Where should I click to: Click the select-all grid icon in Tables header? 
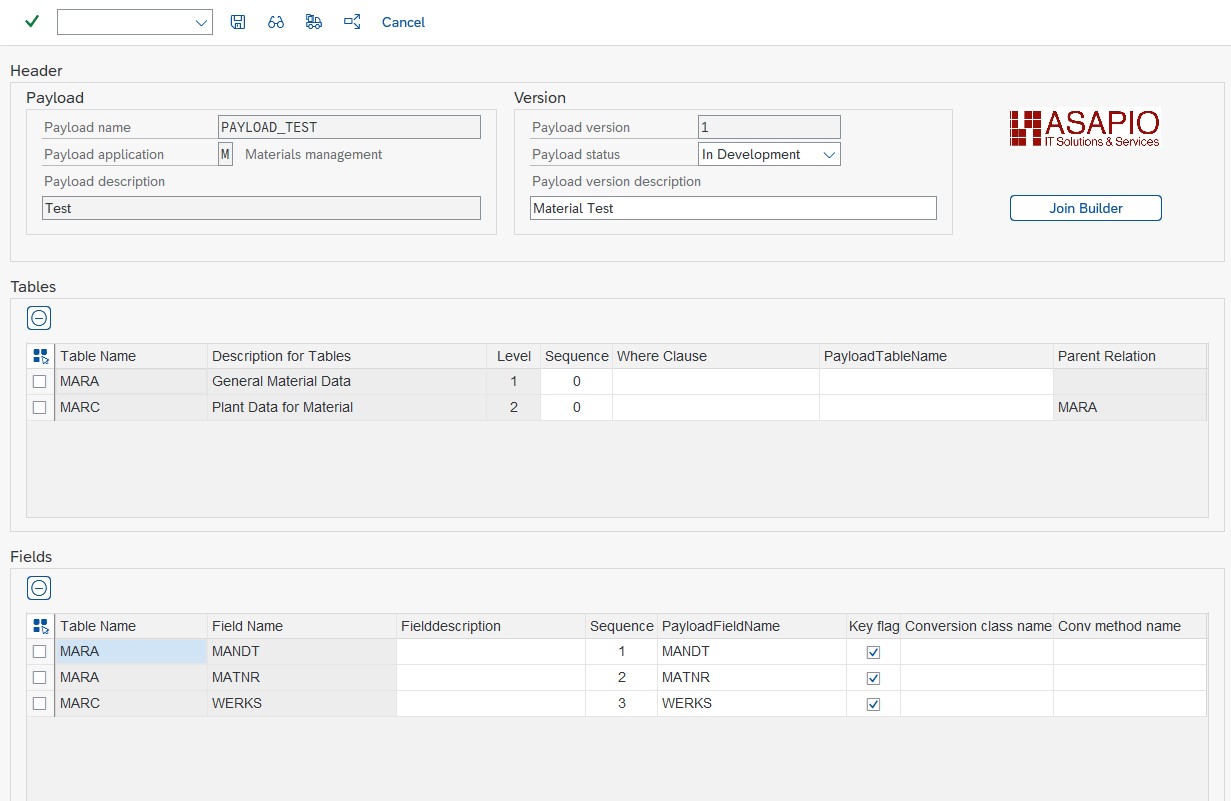39,355
